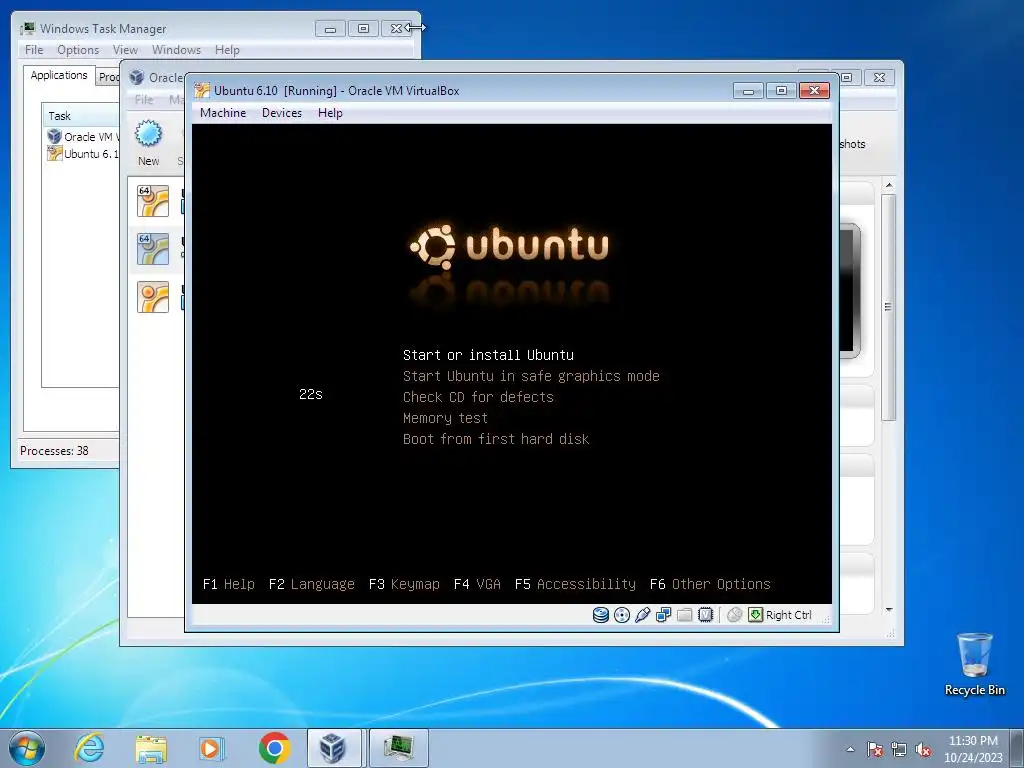The width and height of the screenshot is (1024, 768).
Task: Select 'Memory test' boot option
Action: pos(445,418)
